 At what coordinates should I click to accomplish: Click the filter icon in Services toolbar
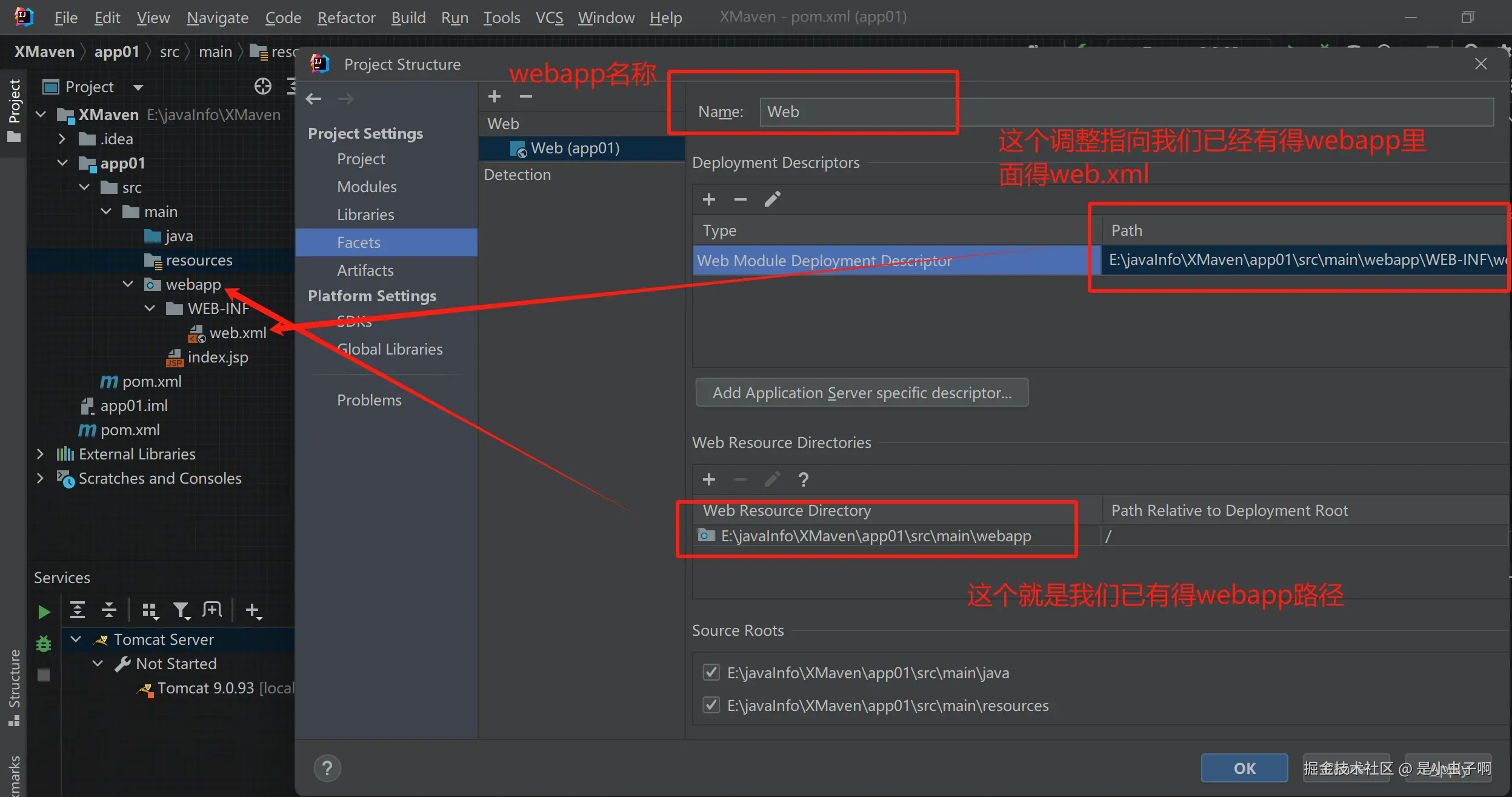pos(181,610)
